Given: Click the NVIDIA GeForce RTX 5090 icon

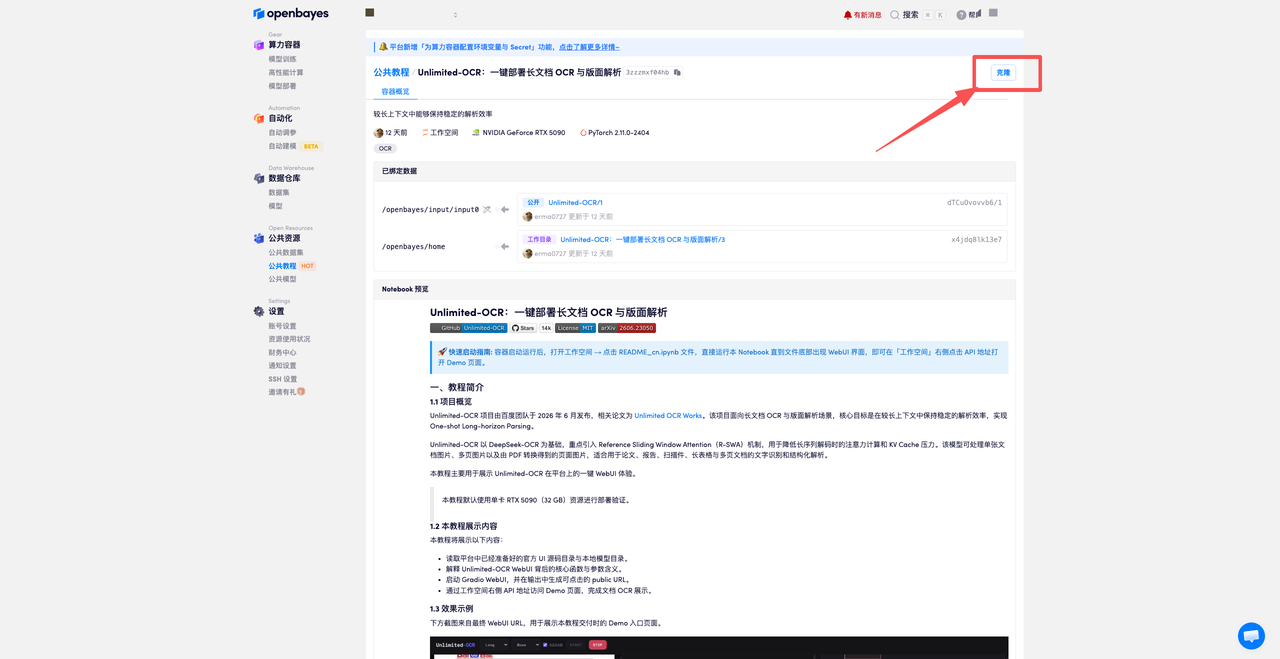Looking at the screenshot, I should pyautogui.click(x=476, y=133).
